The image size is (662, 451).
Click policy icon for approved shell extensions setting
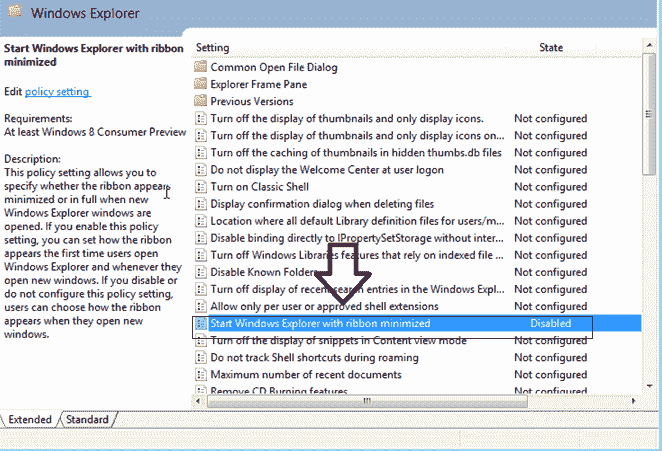click(x=201, y=306)
